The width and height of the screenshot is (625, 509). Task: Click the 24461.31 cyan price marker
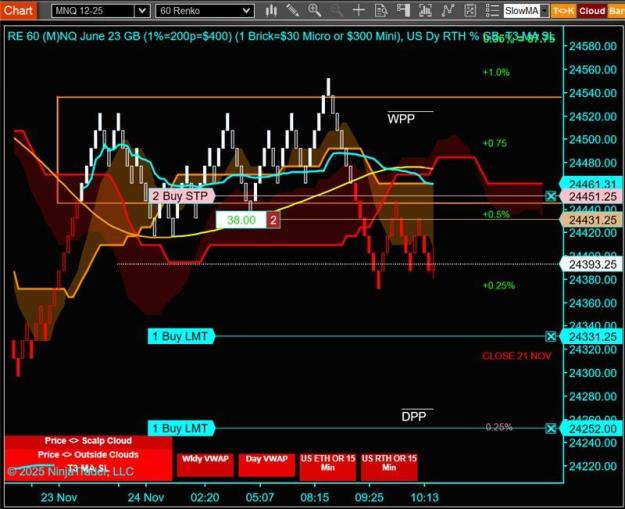(x=592, y=184)
